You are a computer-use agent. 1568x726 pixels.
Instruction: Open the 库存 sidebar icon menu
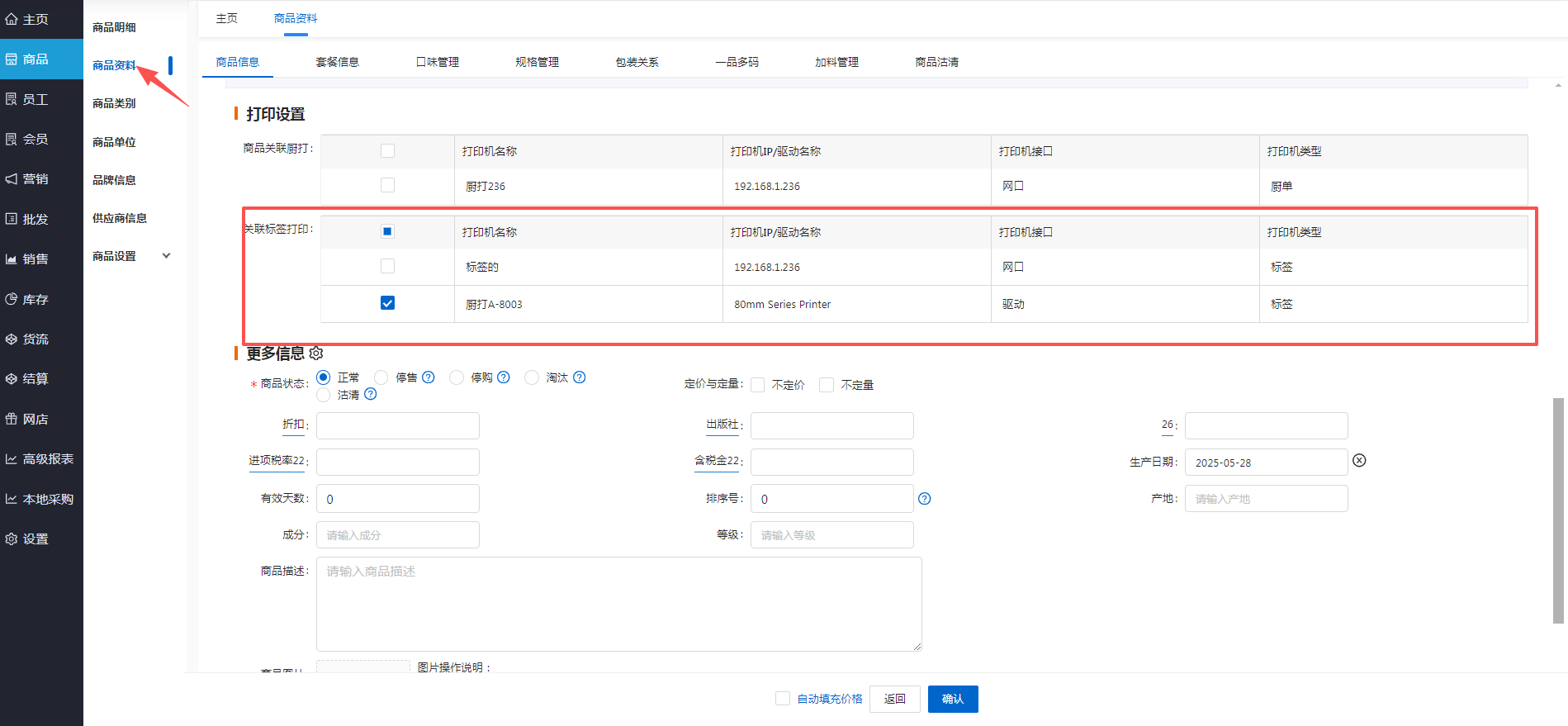[12, 299]
